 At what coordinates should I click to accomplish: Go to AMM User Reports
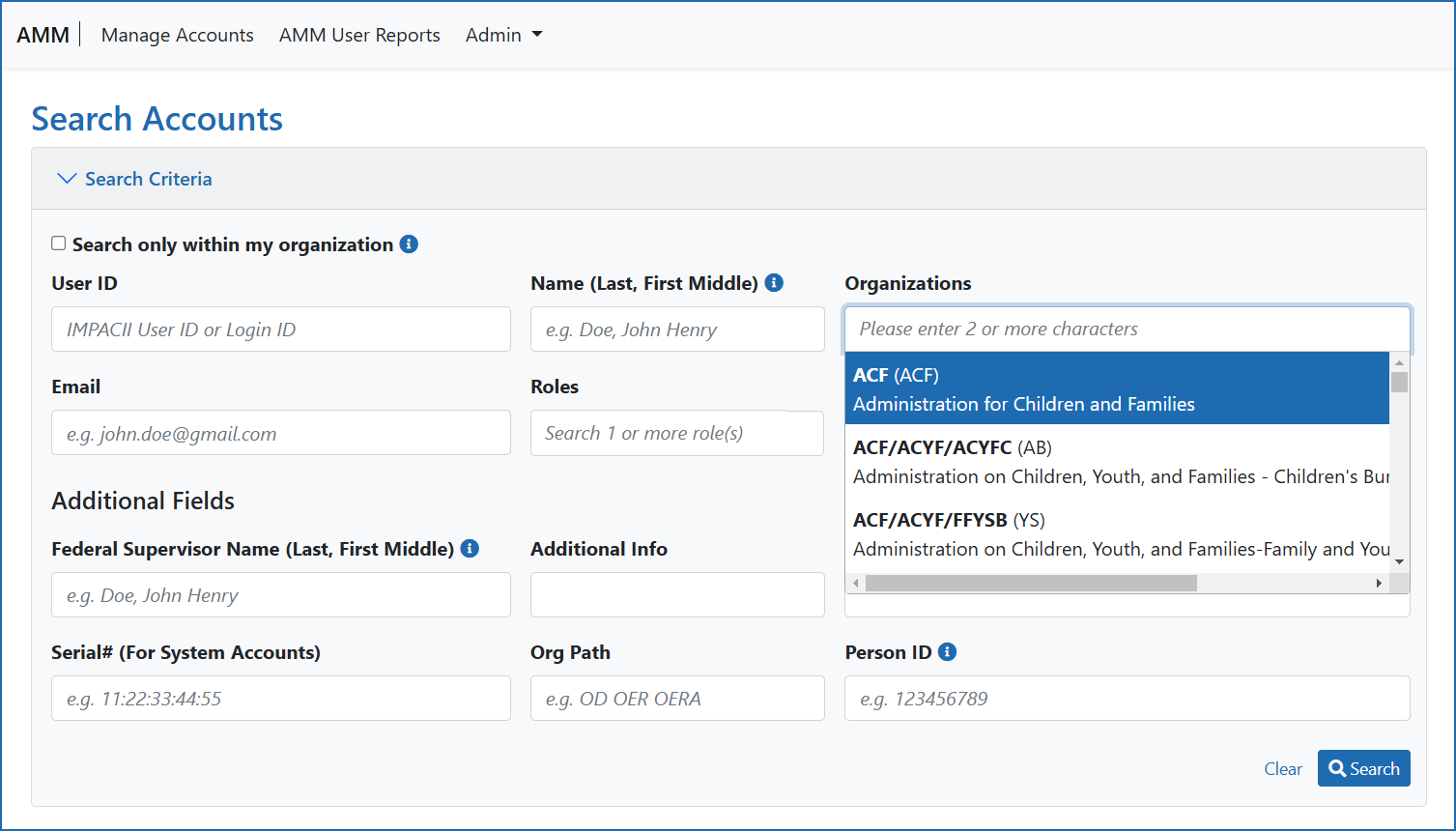click(359, 35)
